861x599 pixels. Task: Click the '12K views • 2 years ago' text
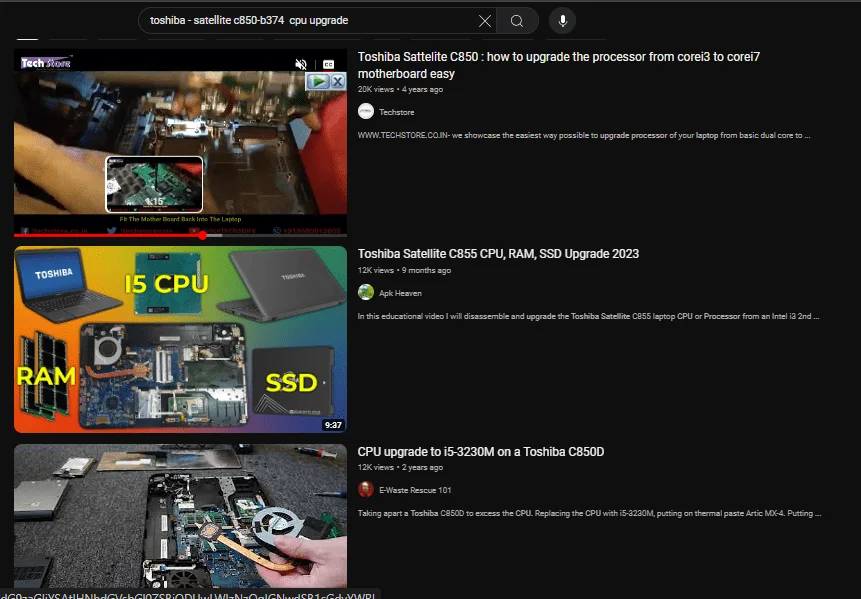pyautogui.click(x=400, y=468)
